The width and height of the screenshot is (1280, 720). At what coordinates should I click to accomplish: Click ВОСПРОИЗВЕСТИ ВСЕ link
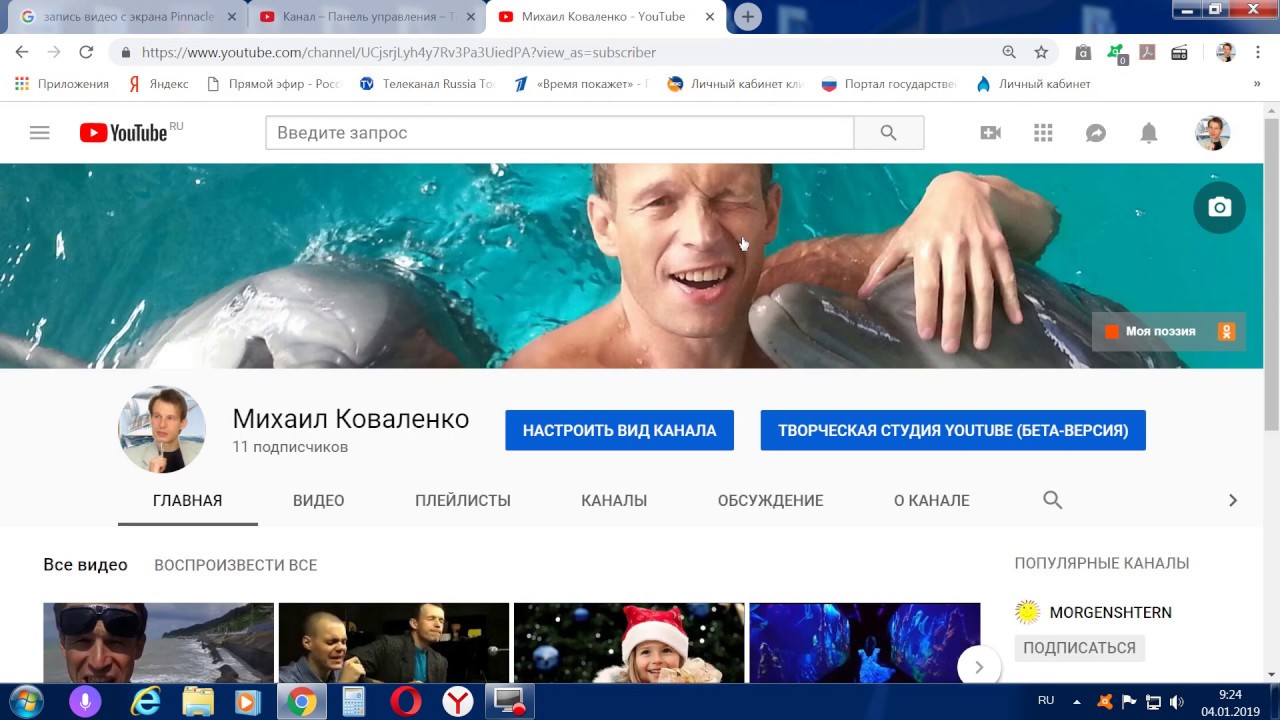click(236, 565)
